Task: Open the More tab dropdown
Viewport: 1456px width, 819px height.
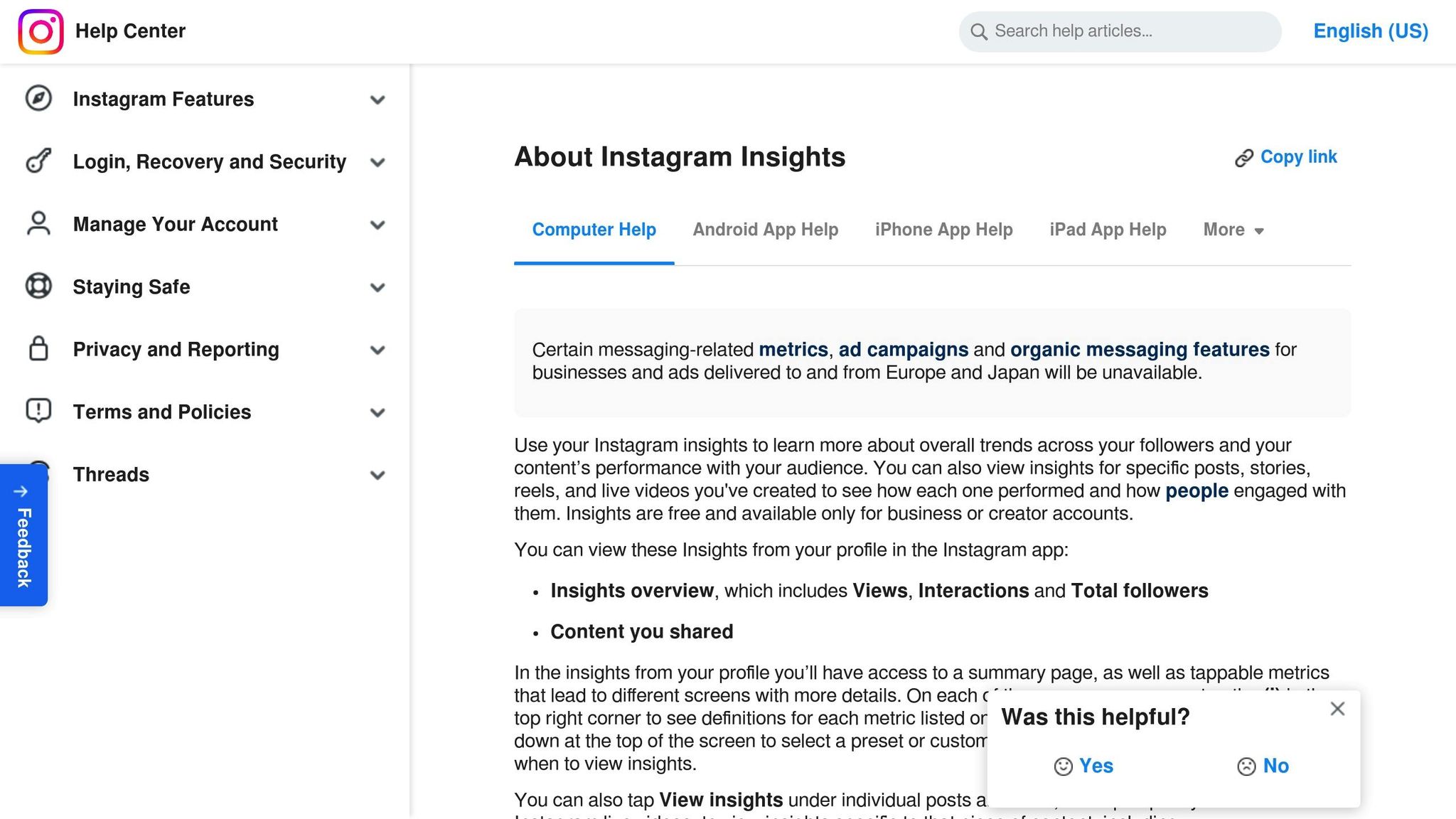Action: 1233,230
